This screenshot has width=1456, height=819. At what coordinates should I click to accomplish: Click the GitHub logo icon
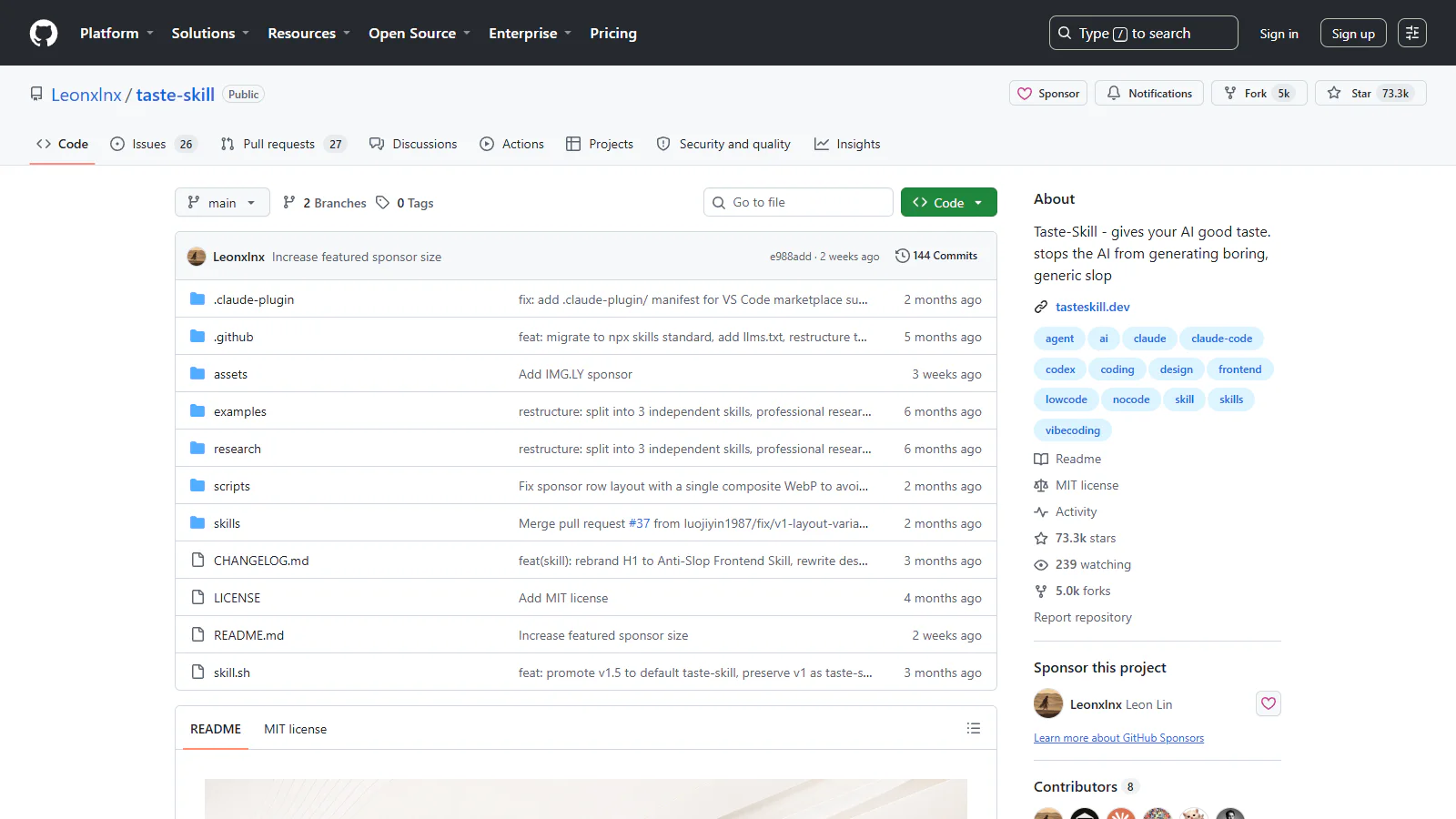point(44,33)
